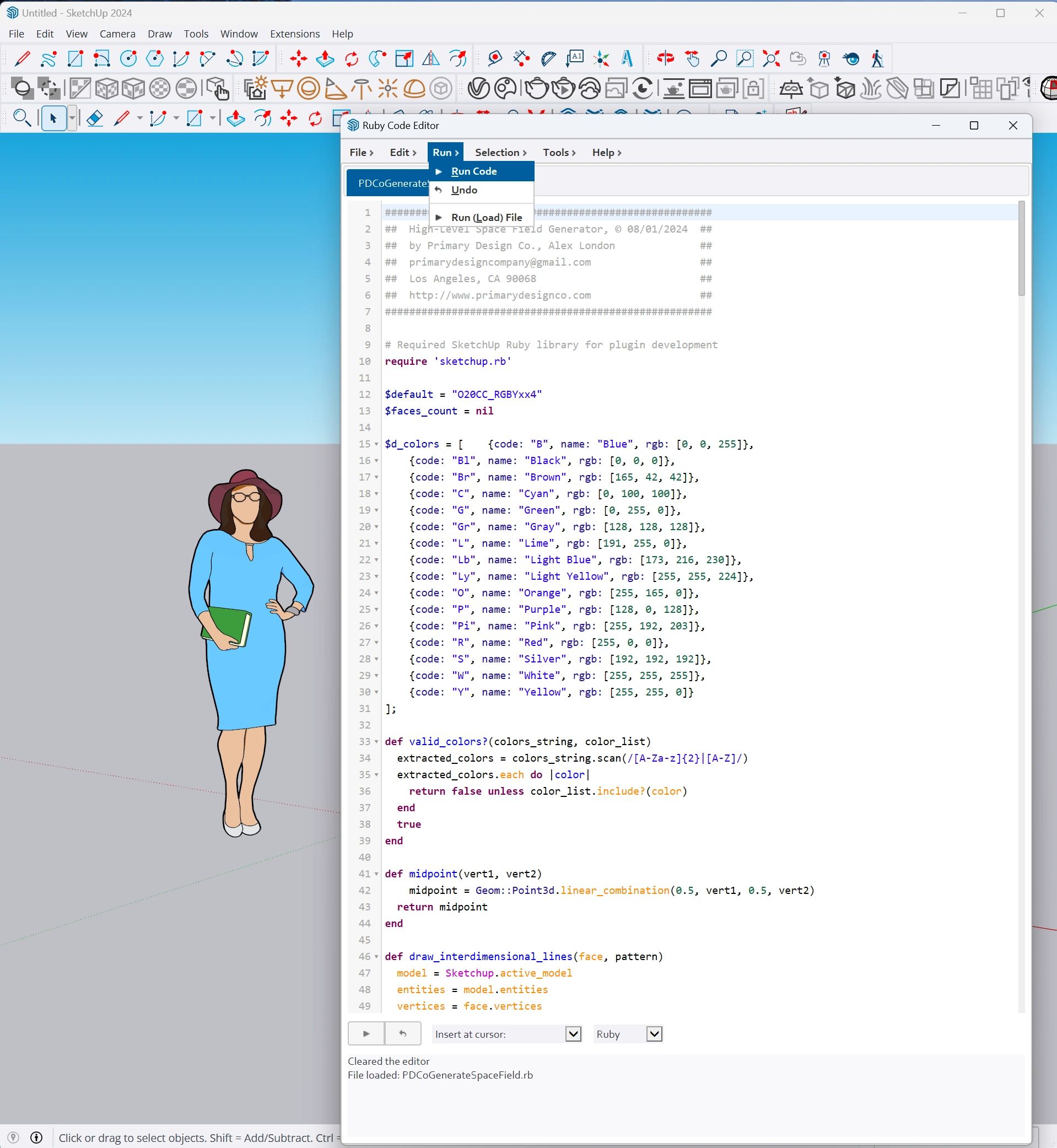Select the Axes tool
This screenshot has height=1148, width=1057.
601,58
